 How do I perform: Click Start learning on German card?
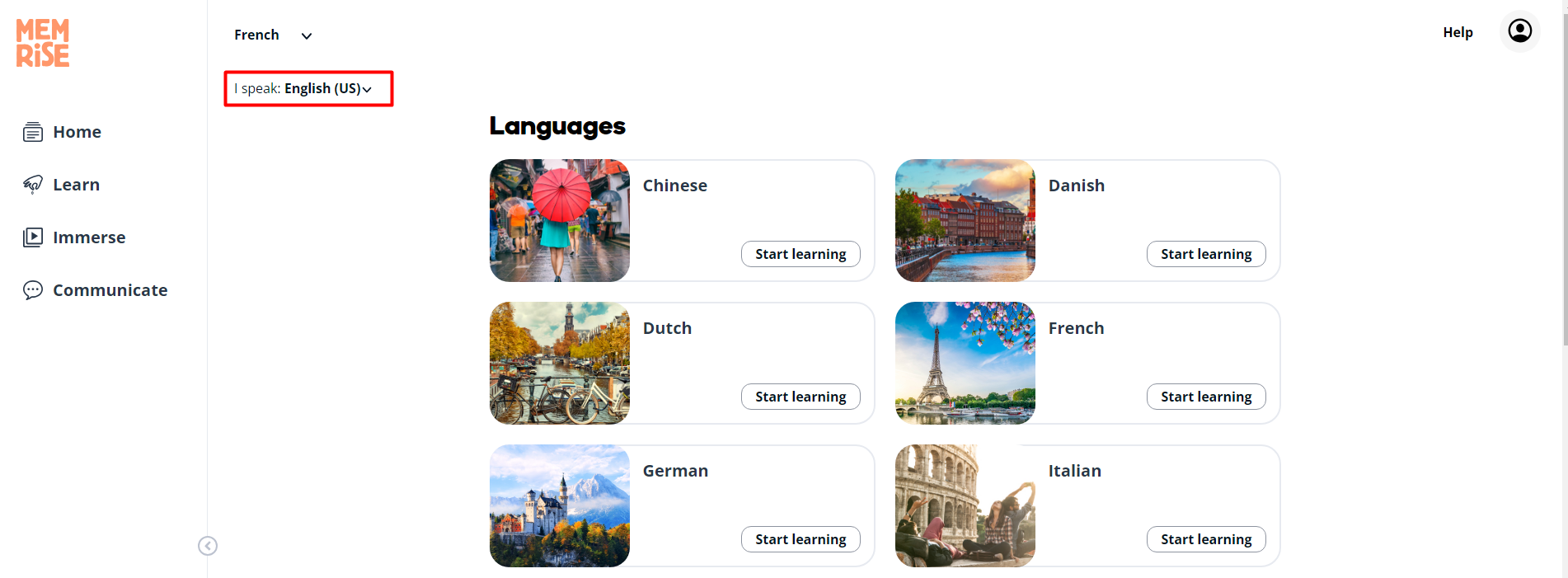coord(800,539)
